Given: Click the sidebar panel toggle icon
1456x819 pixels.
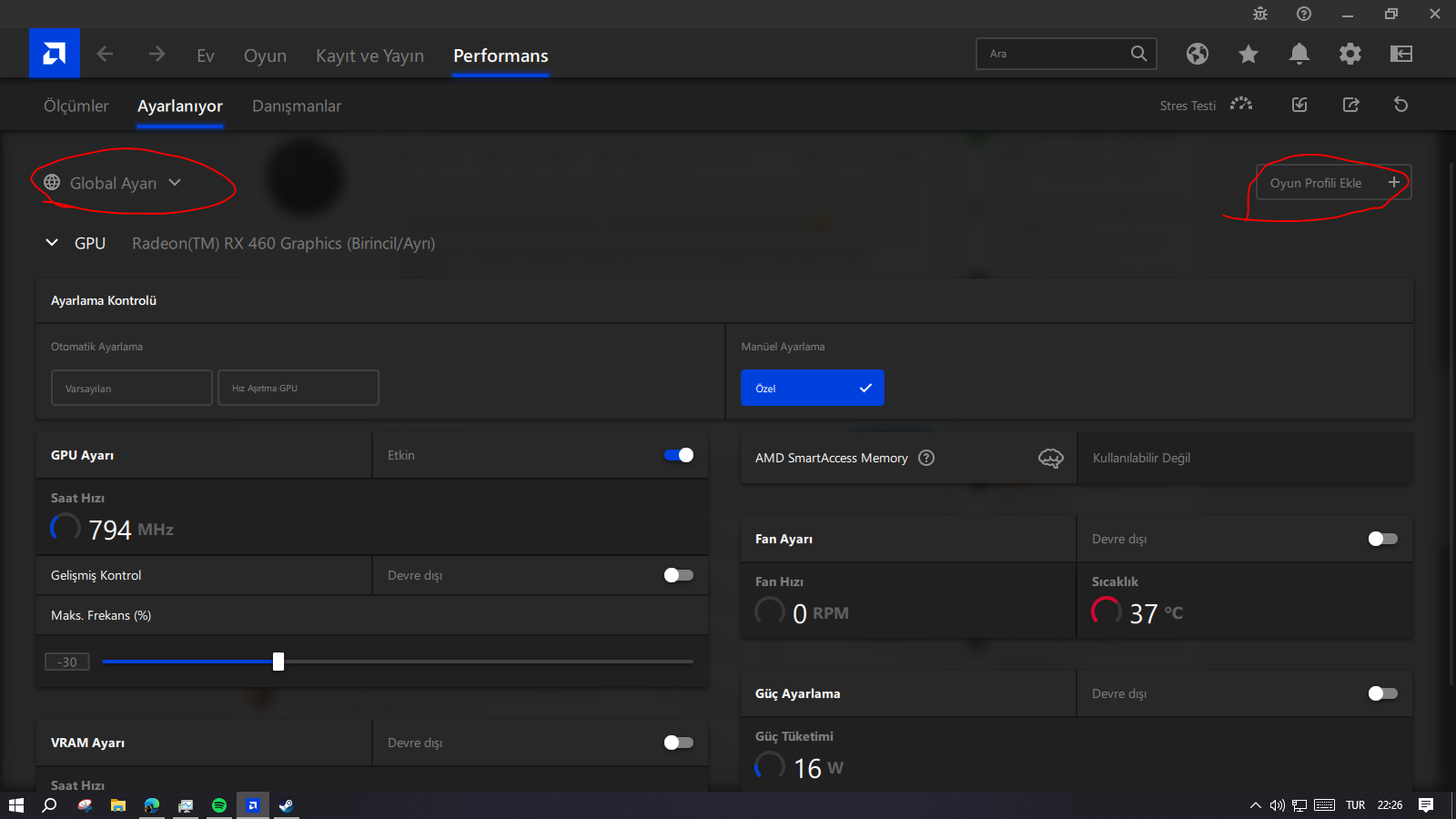Looking at the screenshot, I should coord(1401,54).
